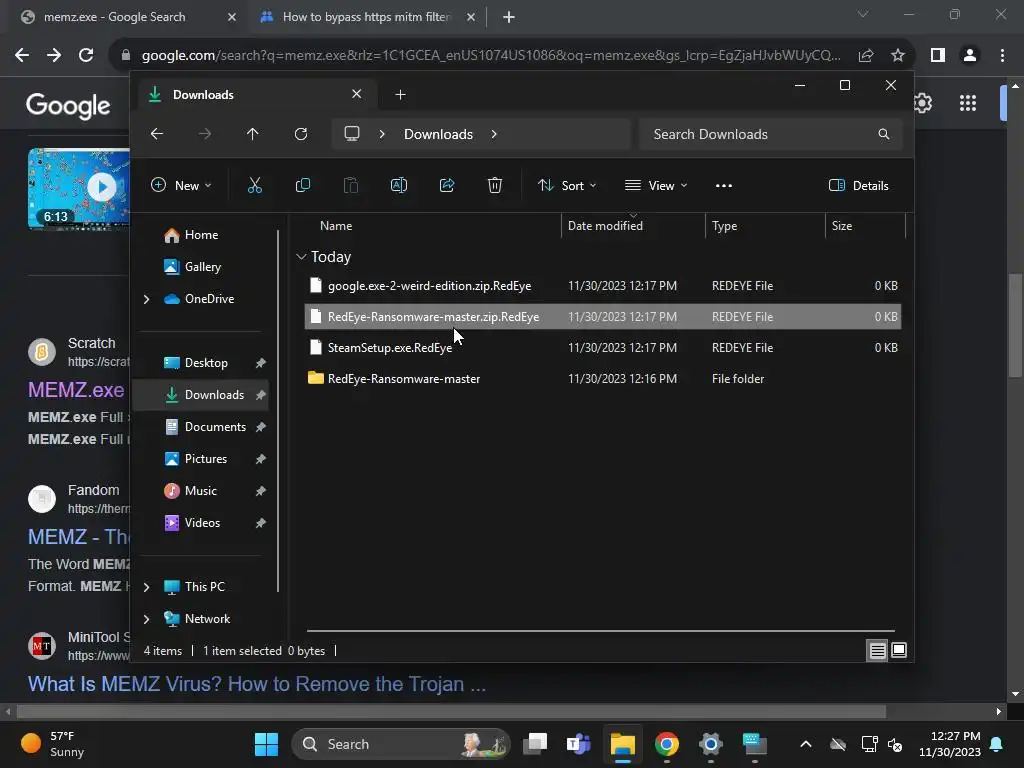Image resolution: width=1024 pixels, height=768 pixels.
Task: Click the Rename icon in Explorer toolbar
Action: [398, 185]
